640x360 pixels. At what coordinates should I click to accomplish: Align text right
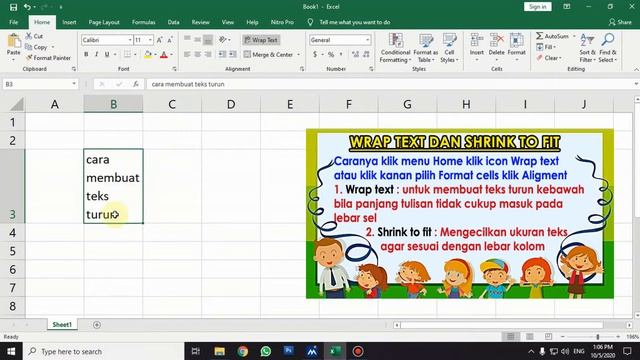coord(208,54)
